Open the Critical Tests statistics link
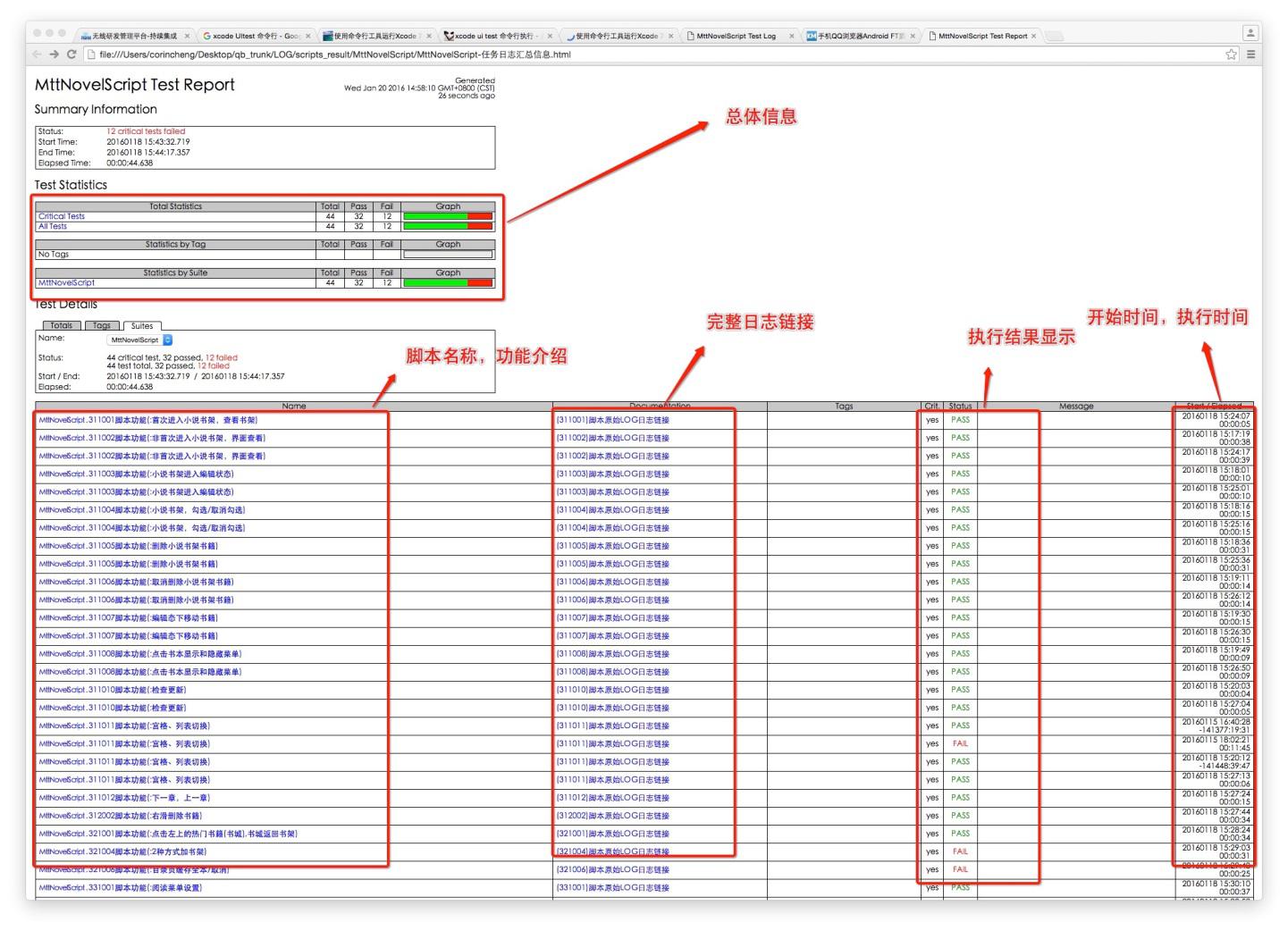Image resolution: width=1288 pixels, height=931 pixels. pyautogui.click(x=62, y=216)
